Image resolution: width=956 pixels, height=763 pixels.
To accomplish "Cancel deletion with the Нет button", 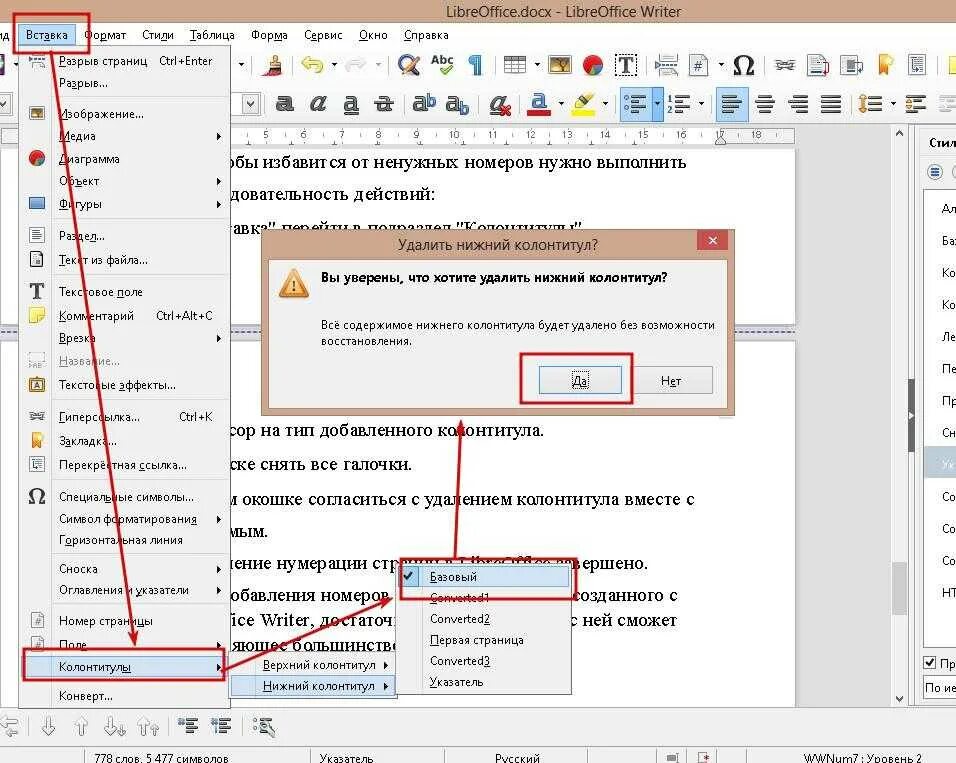I will (x=671, y=381).
